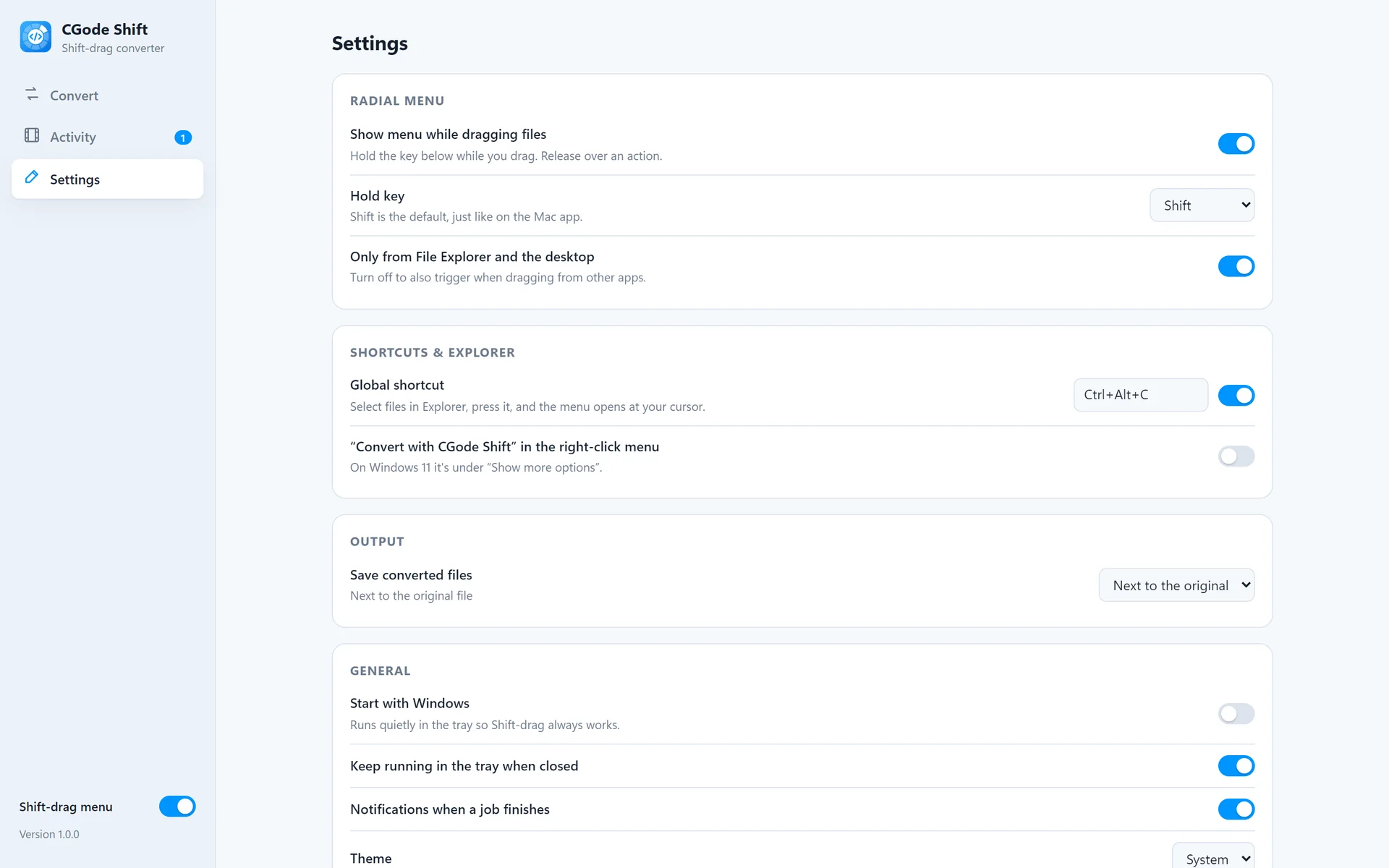Click "On Windows 11 it's under" description text
The height and width of the screenshot is (868, 1389).
click(476, 468)
